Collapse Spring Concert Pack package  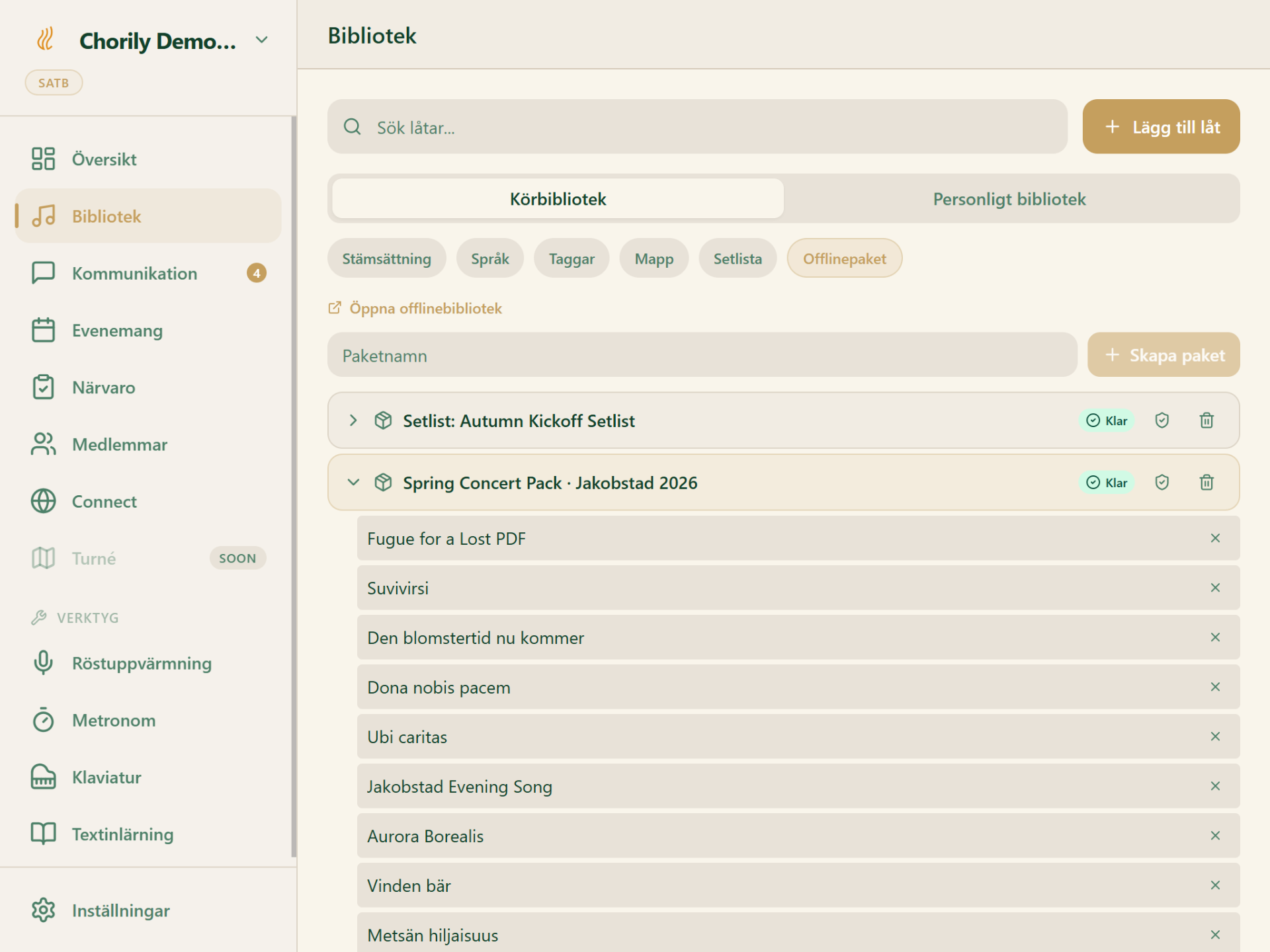353,483
